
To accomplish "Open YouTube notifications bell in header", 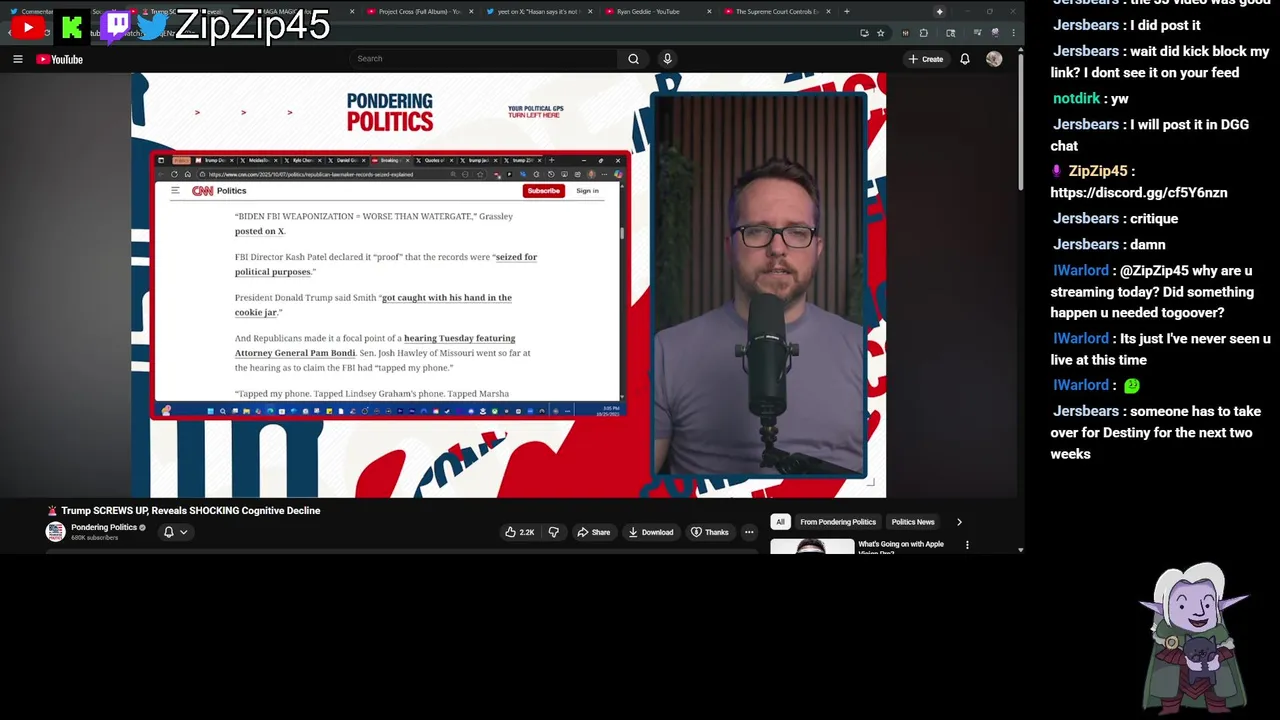I will point(965,59).
